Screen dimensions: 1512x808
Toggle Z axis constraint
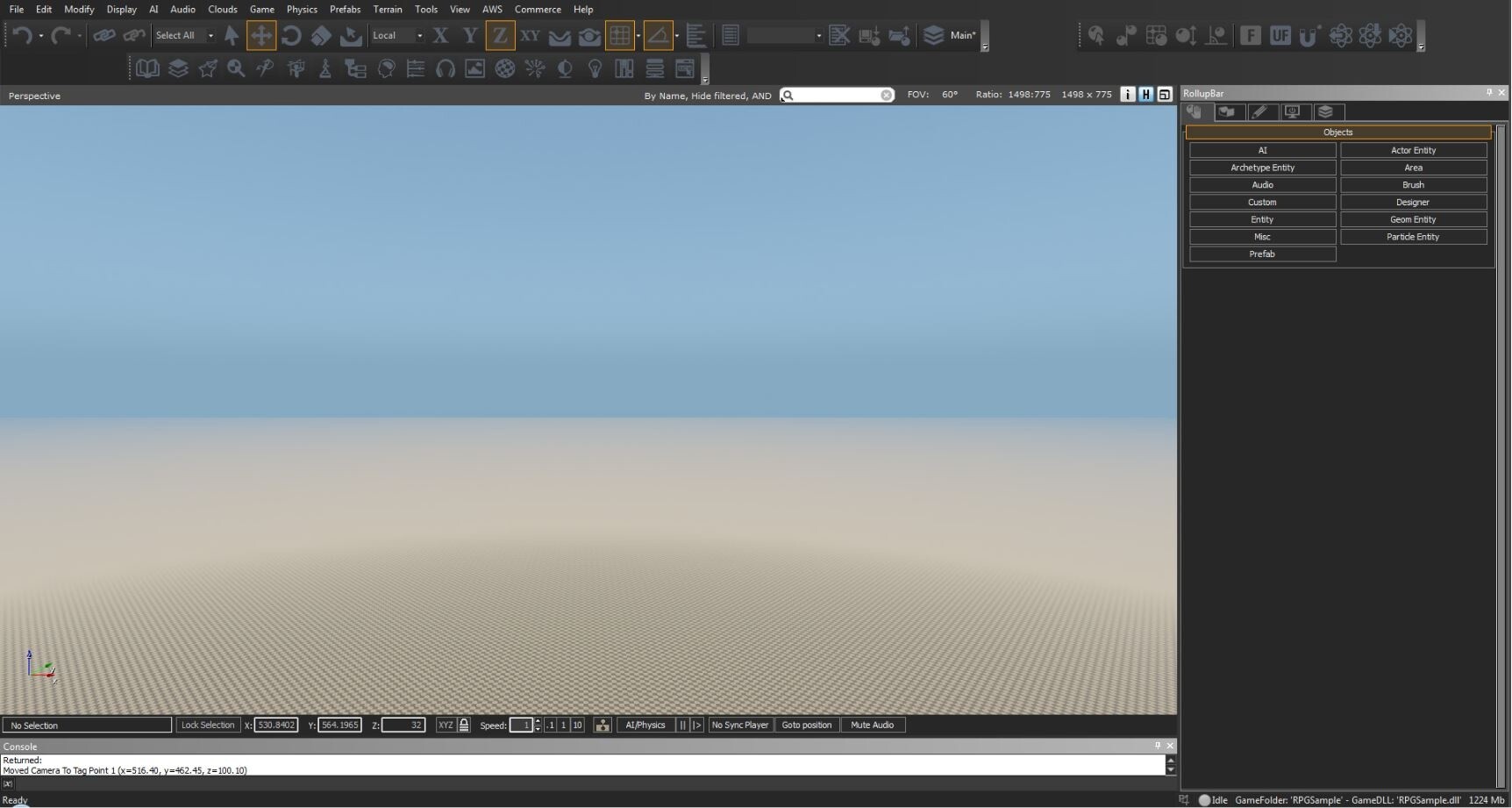pyautogui.click(x=500, y=35)
